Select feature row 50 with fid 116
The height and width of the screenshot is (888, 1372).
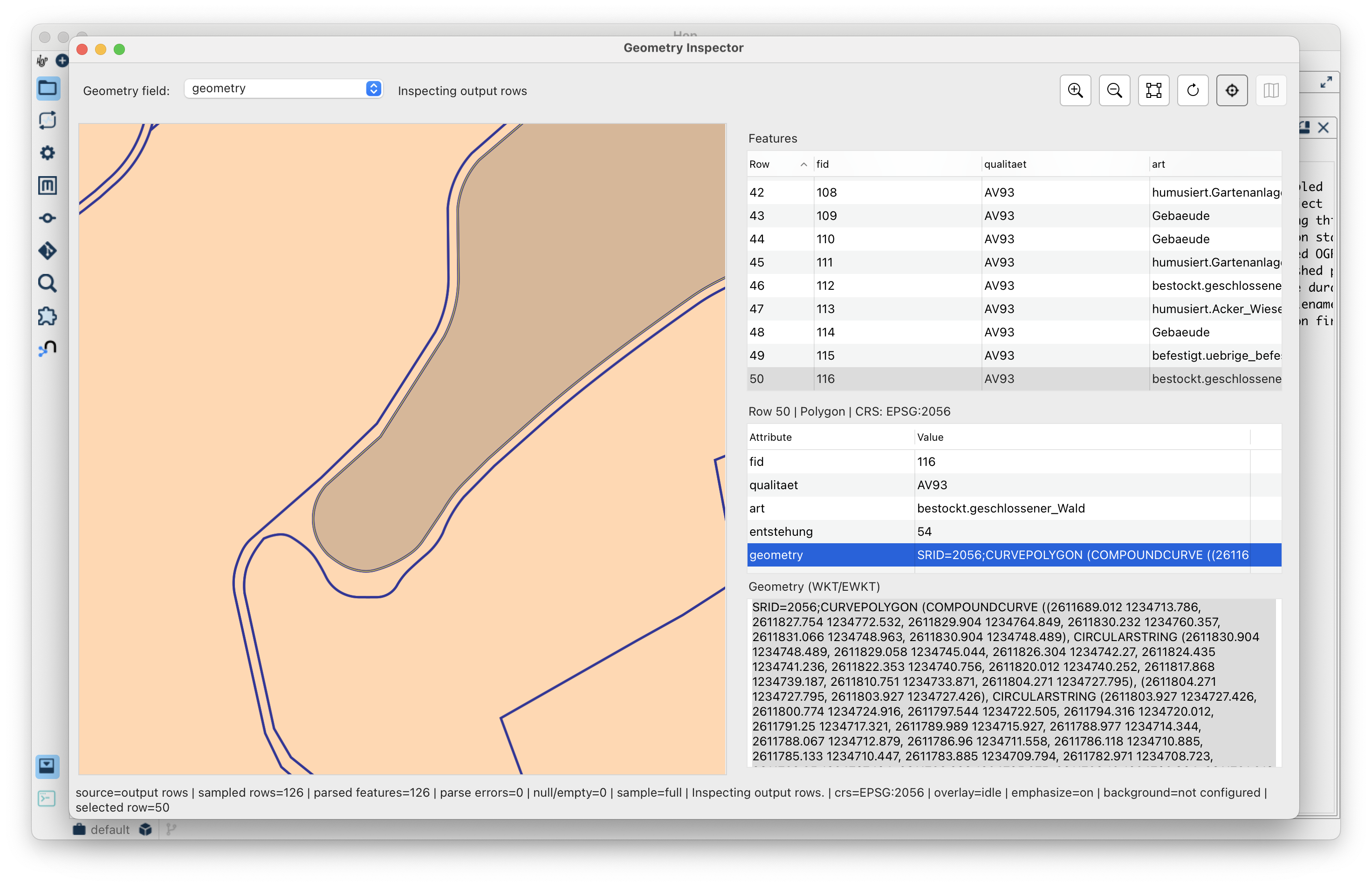click(x=1014, y=379)
